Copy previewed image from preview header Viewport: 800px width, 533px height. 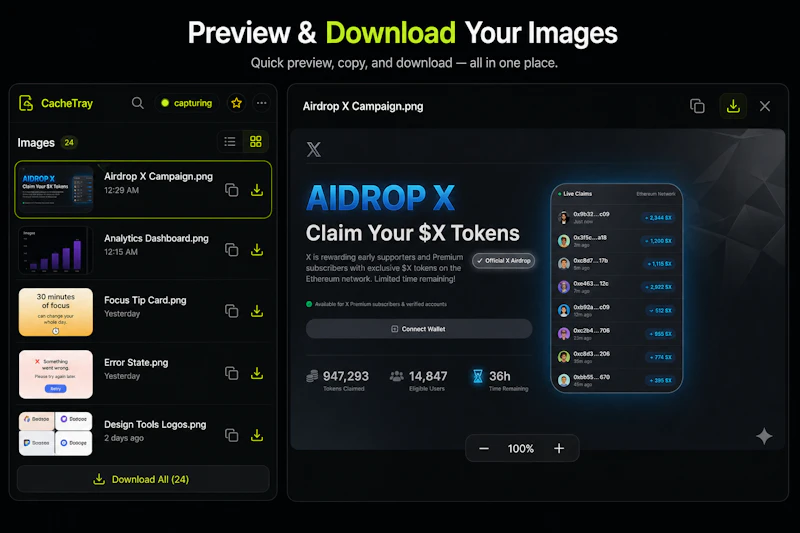pyautogui.click(x=697, y=106)
